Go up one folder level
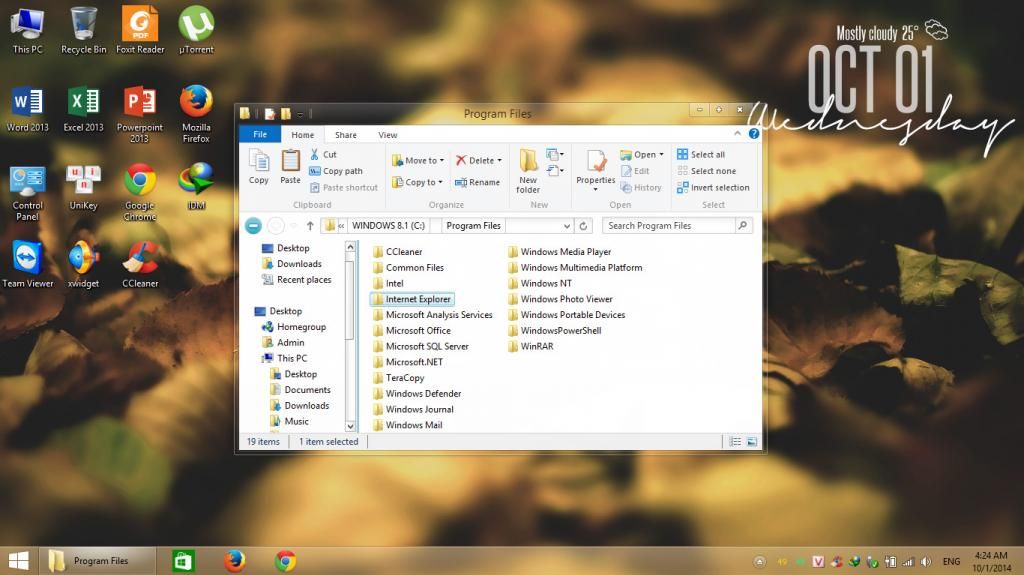Image resolution: width=1024 pixels, height=575 pixels. (x=310, y=226)
